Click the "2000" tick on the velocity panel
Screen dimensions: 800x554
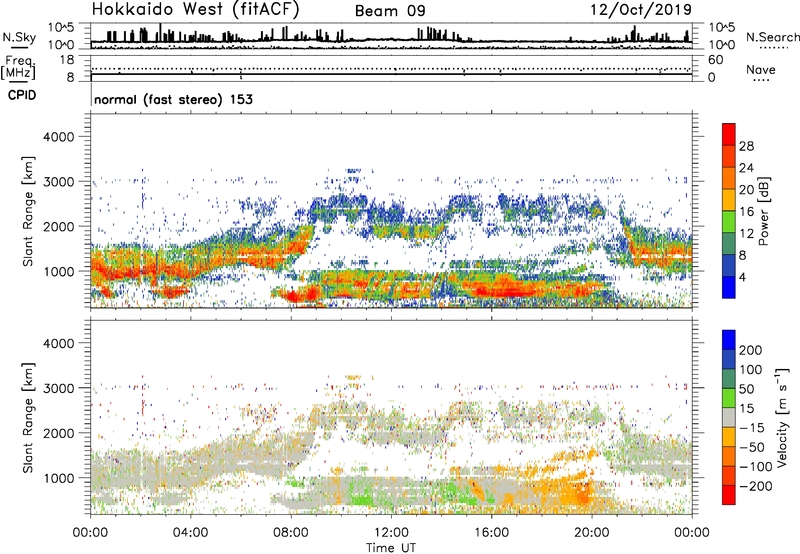(59, 433)
